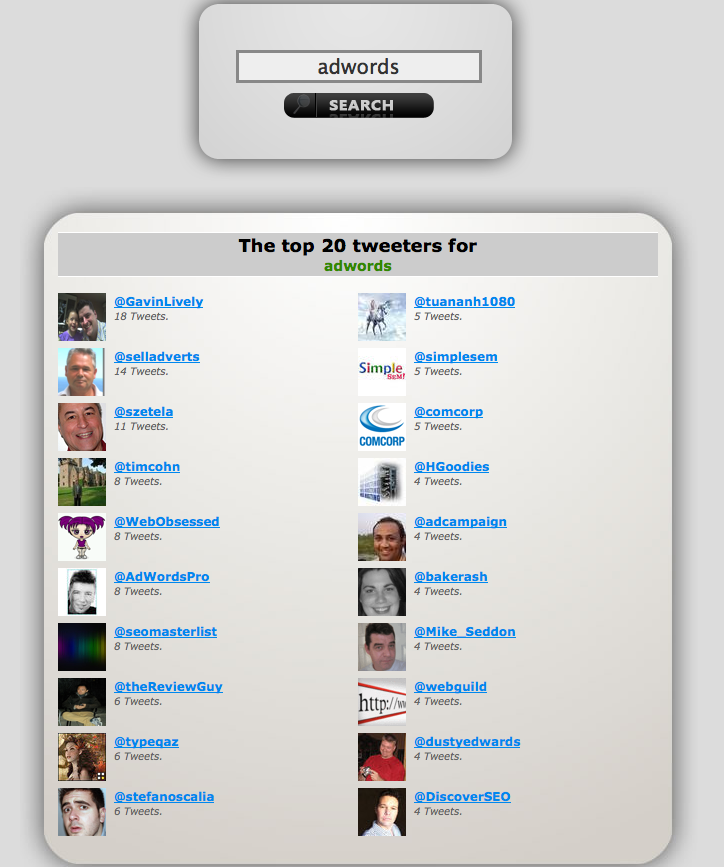The image size is (724, 867).
Task: Open the @DiscoverSEO profile link
Action: 462,797
